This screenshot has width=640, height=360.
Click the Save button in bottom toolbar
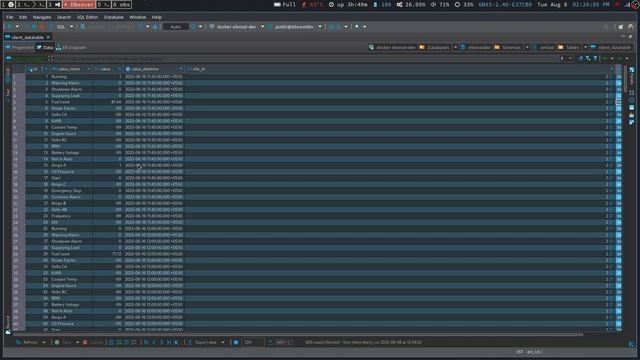pyautogui.click(x=64, y=342)
